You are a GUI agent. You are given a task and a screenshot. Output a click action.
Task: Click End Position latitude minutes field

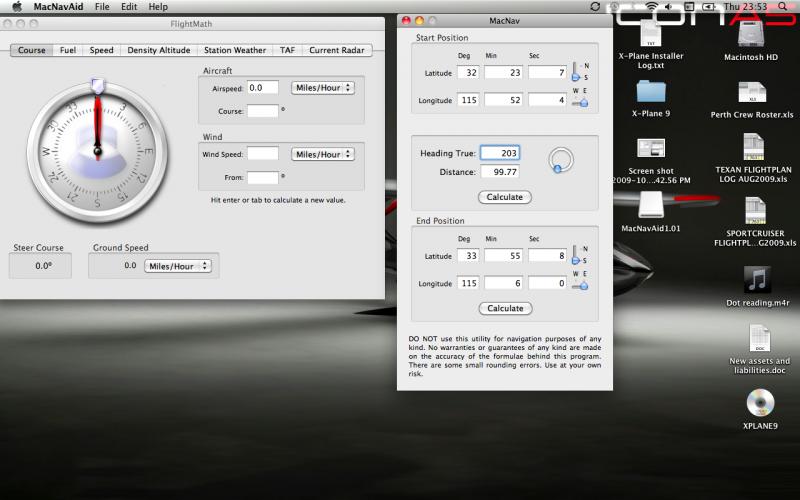(503, 256)
